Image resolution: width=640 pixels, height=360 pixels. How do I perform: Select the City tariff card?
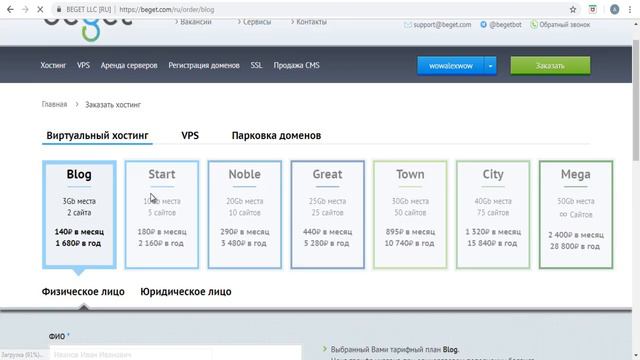click(x=493, y=215)
